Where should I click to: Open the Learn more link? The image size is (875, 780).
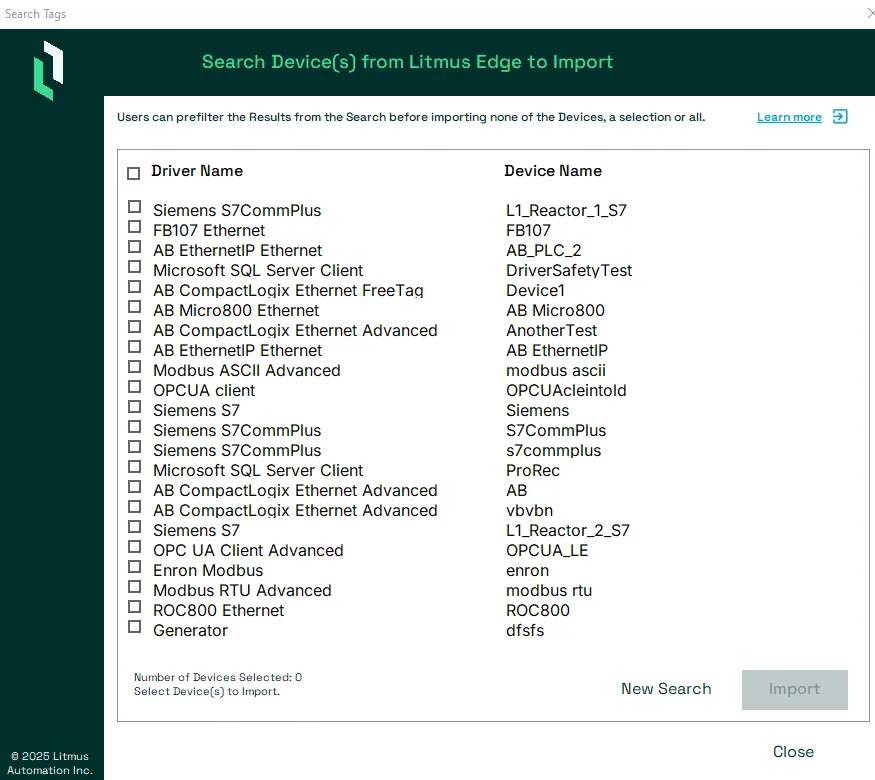click(x=789, y=117)
